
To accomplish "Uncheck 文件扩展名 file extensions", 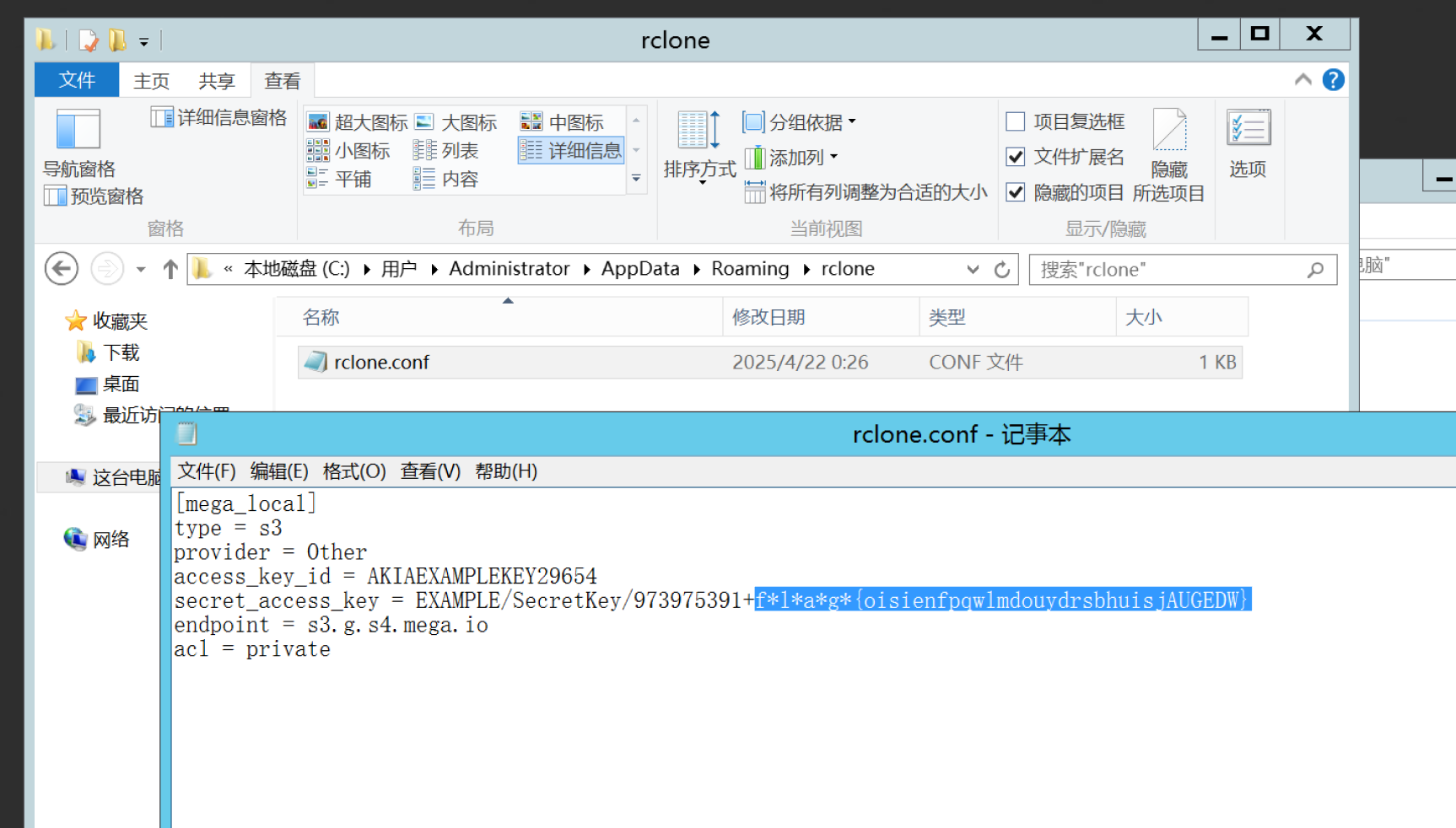I will click(x=1016, y=157).
